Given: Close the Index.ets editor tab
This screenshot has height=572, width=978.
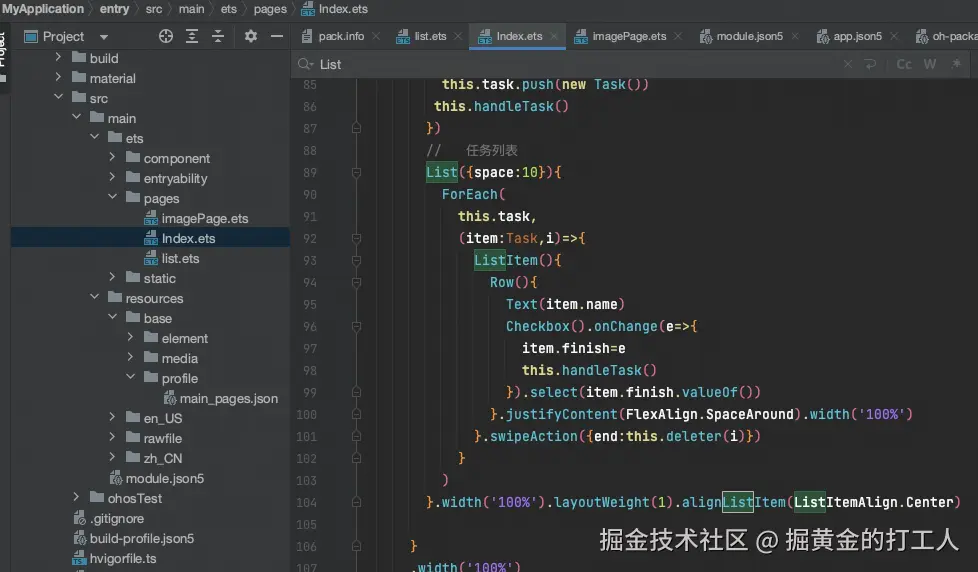Looking at the screenshot, I should click(553, 36).
